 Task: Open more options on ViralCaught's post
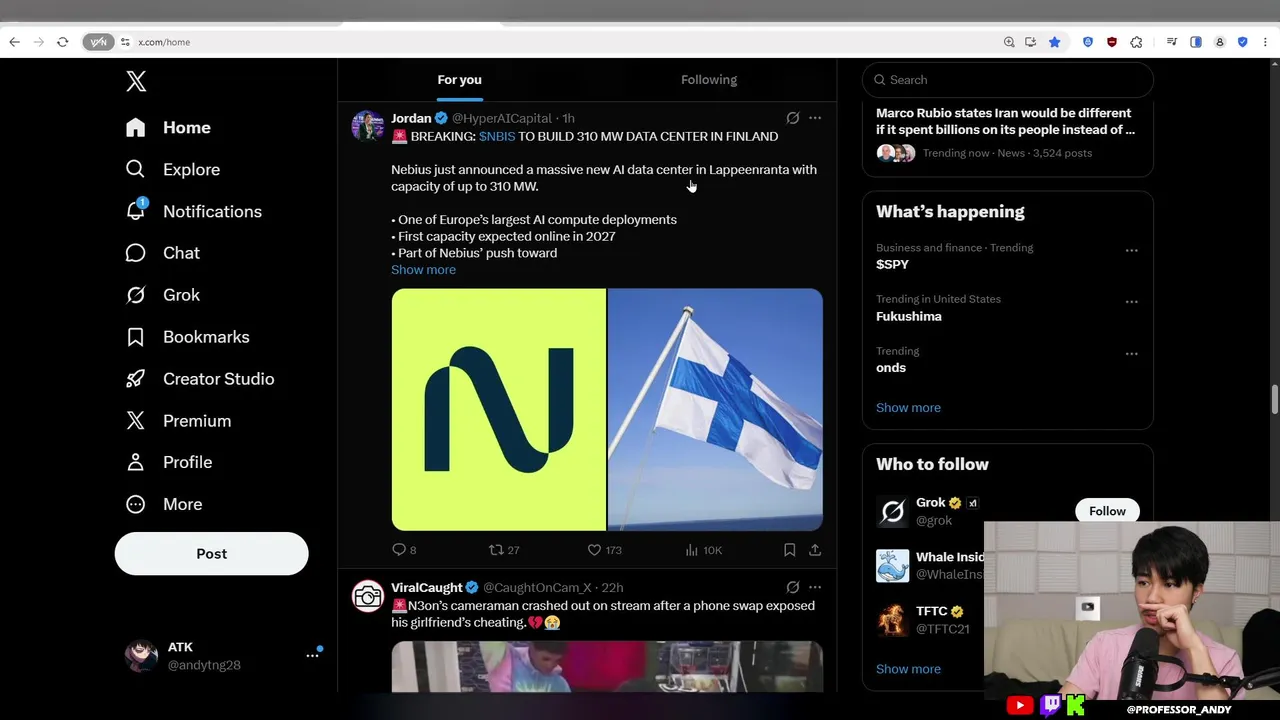coord(815,588)
